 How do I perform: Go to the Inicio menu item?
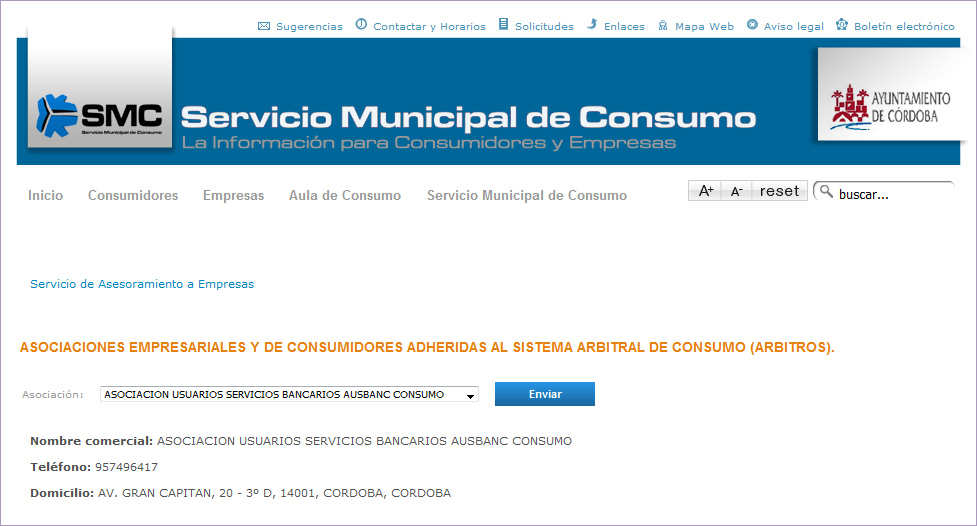[45, 195]
